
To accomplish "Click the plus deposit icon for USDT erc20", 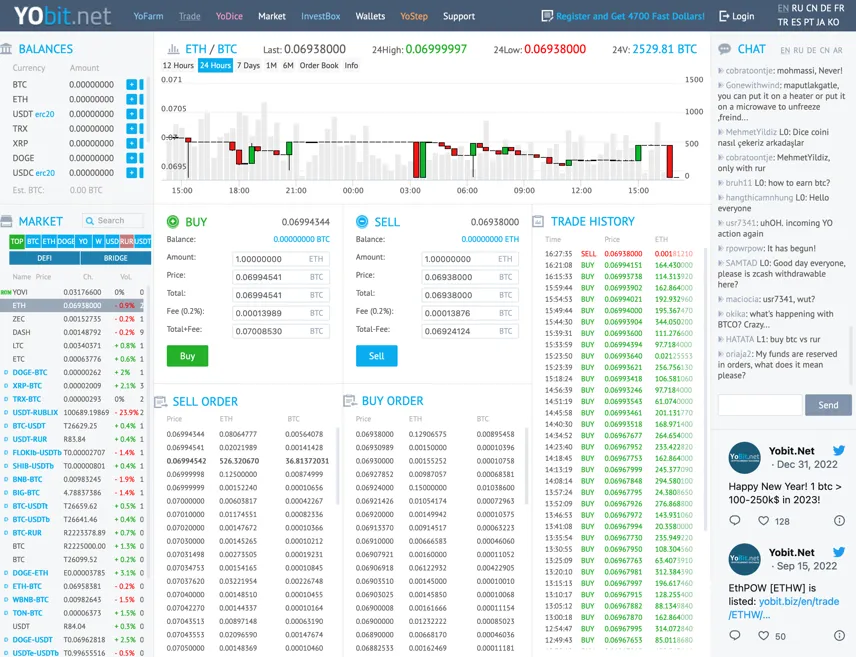I will tap(131, 114).
